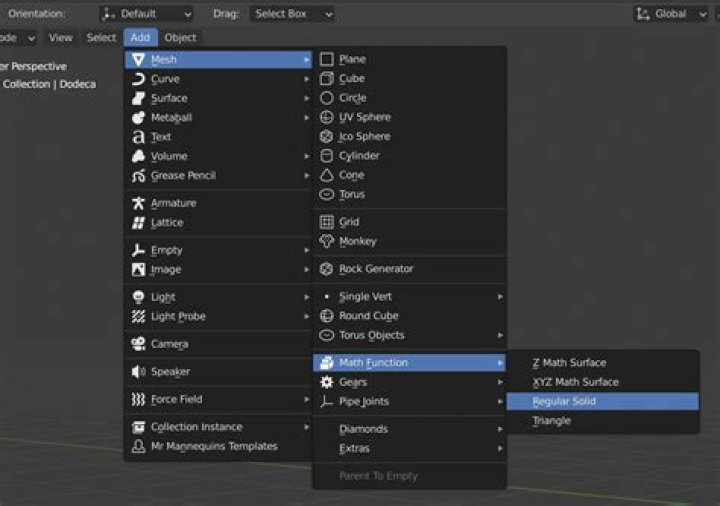Viewport: 720px width, 506px height.
Task: Click the UV Sphere icon
Action: coord(326,117)
